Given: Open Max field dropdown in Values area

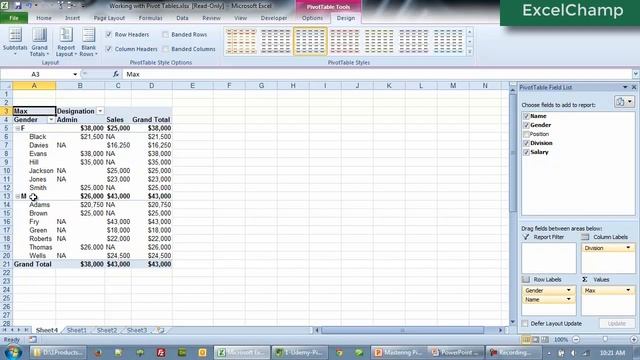Looking at the screenshot, I should 628,290.
